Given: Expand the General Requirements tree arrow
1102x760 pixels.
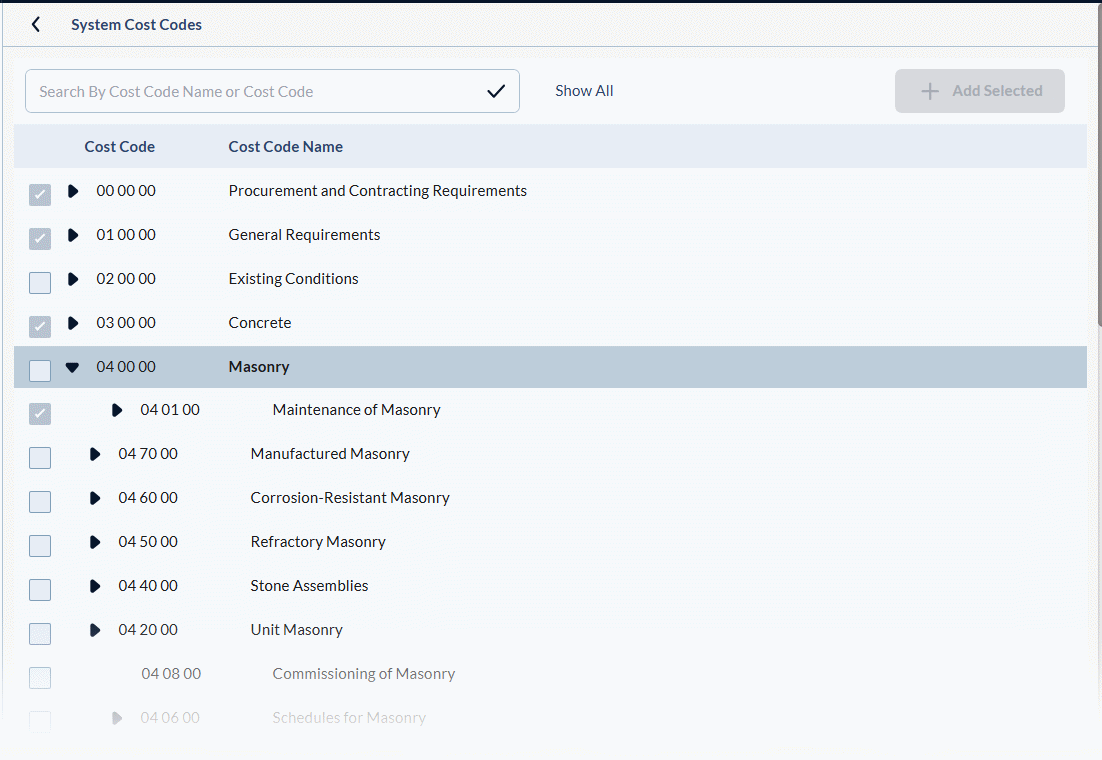Looking at the screenshot, I should pos(73,235).
